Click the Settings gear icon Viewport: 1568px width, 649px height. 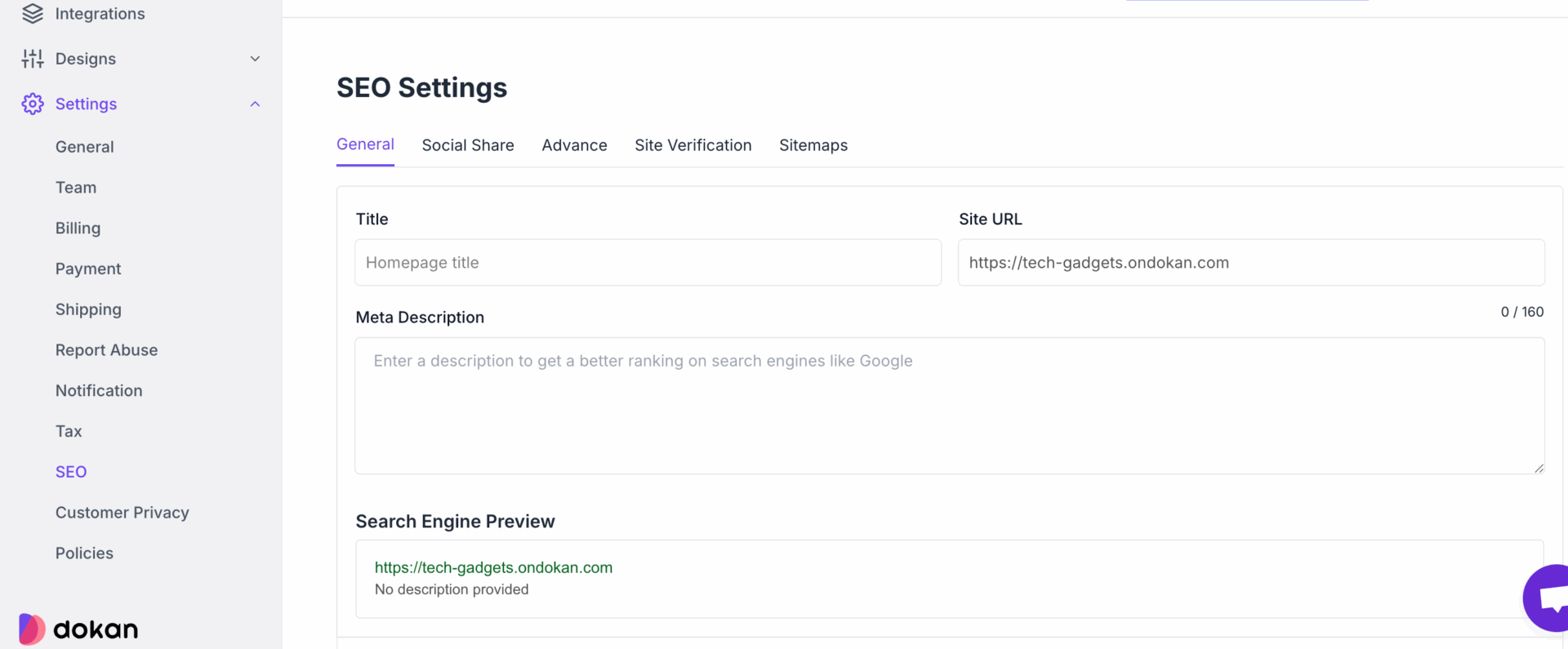coord(33,104)
